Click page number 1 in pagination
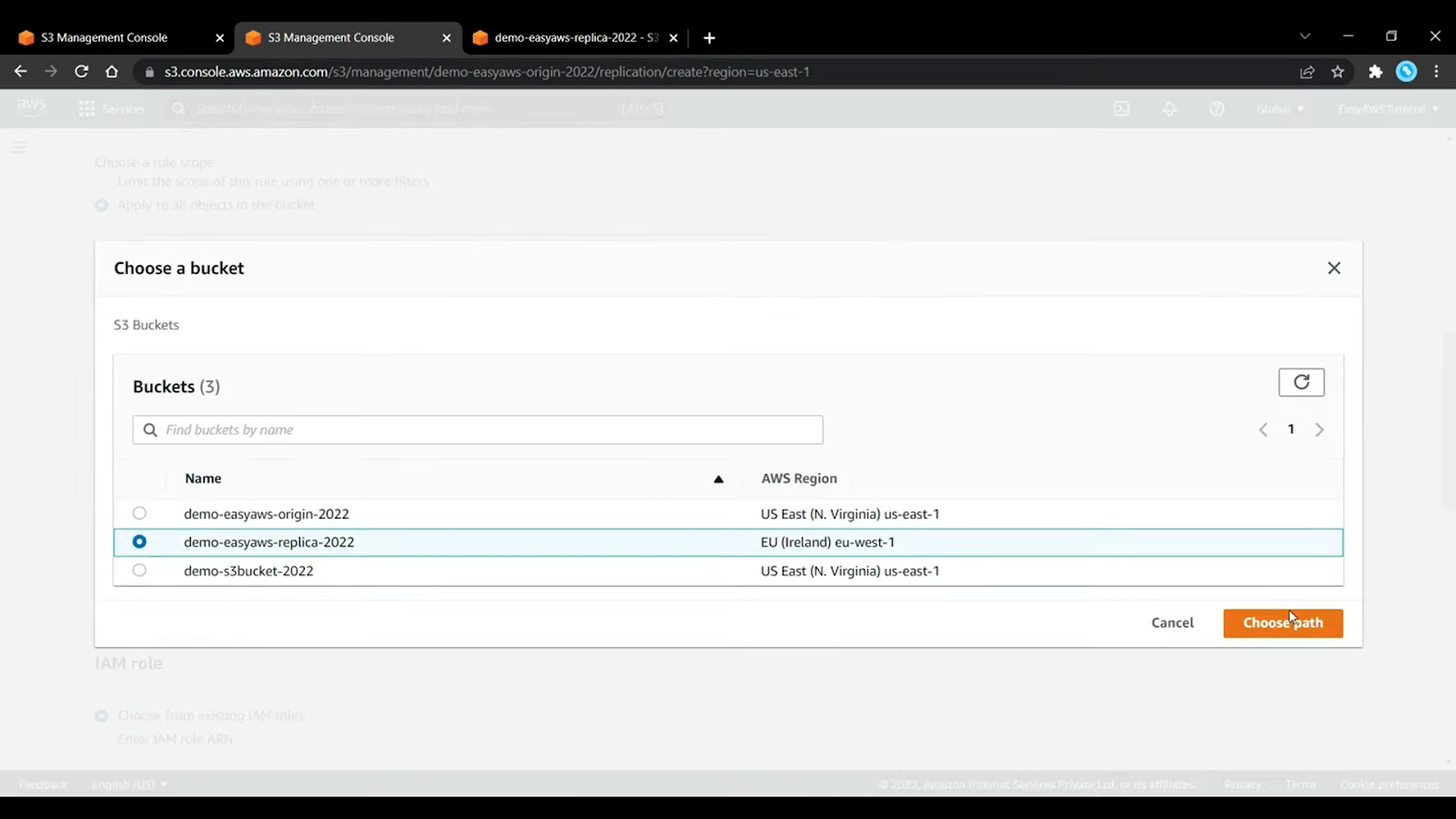1456x819 pixels. click(x=1290, y=430)
